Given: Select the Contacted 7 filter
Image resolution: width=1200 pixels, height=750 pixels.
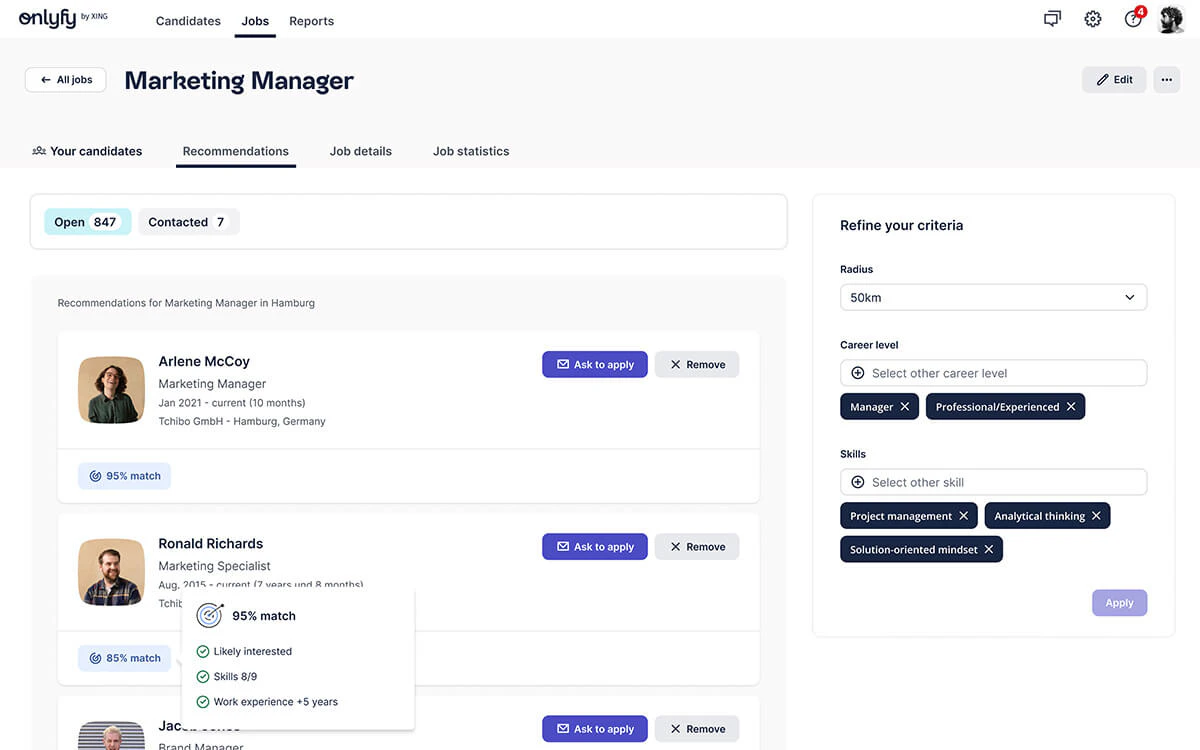Looking at the screenshot, I should 188,222.
